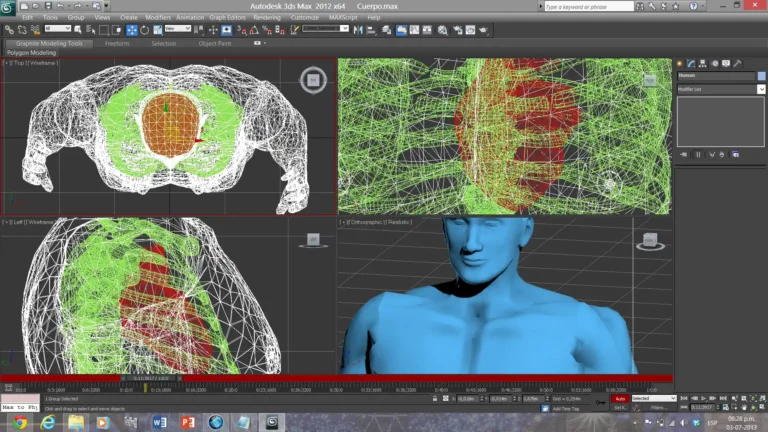Select the Move transform tool

131,30
